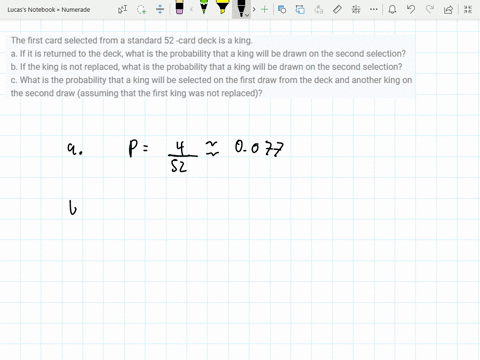The height and width of the screenshot is (360, 480).
Task: Share the notebook page
Action: click(x=448, y=9)
